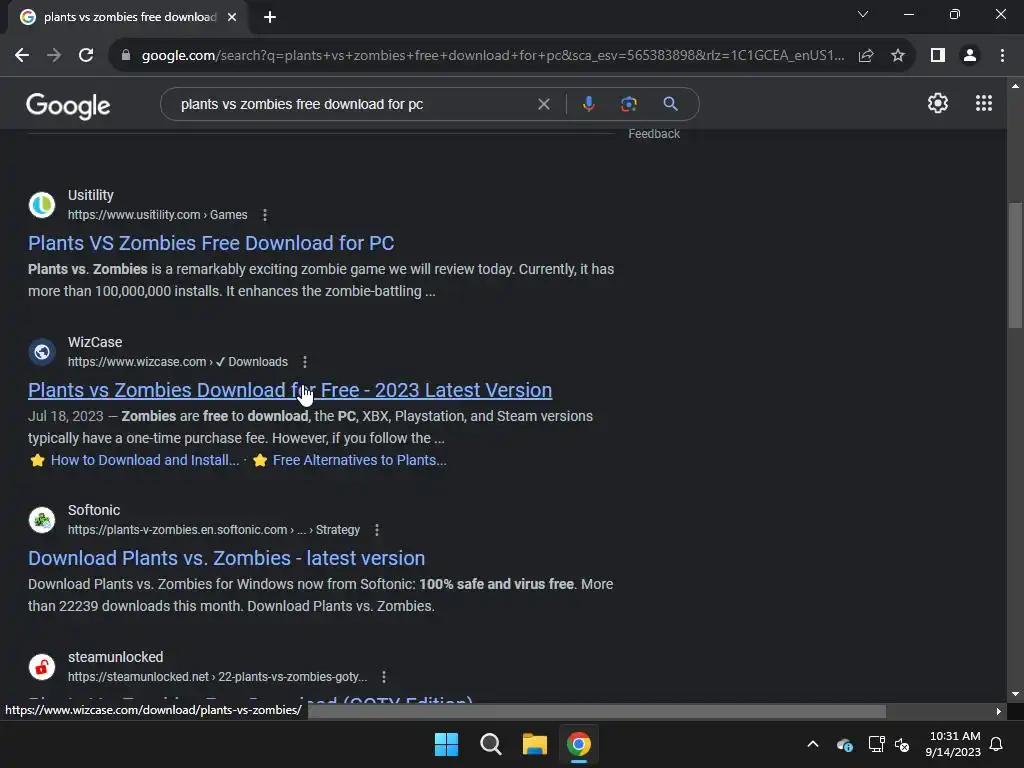1024x768 pixels.
Task: Open WizCase Plants vs Zombies Download link
Action: 290,390
